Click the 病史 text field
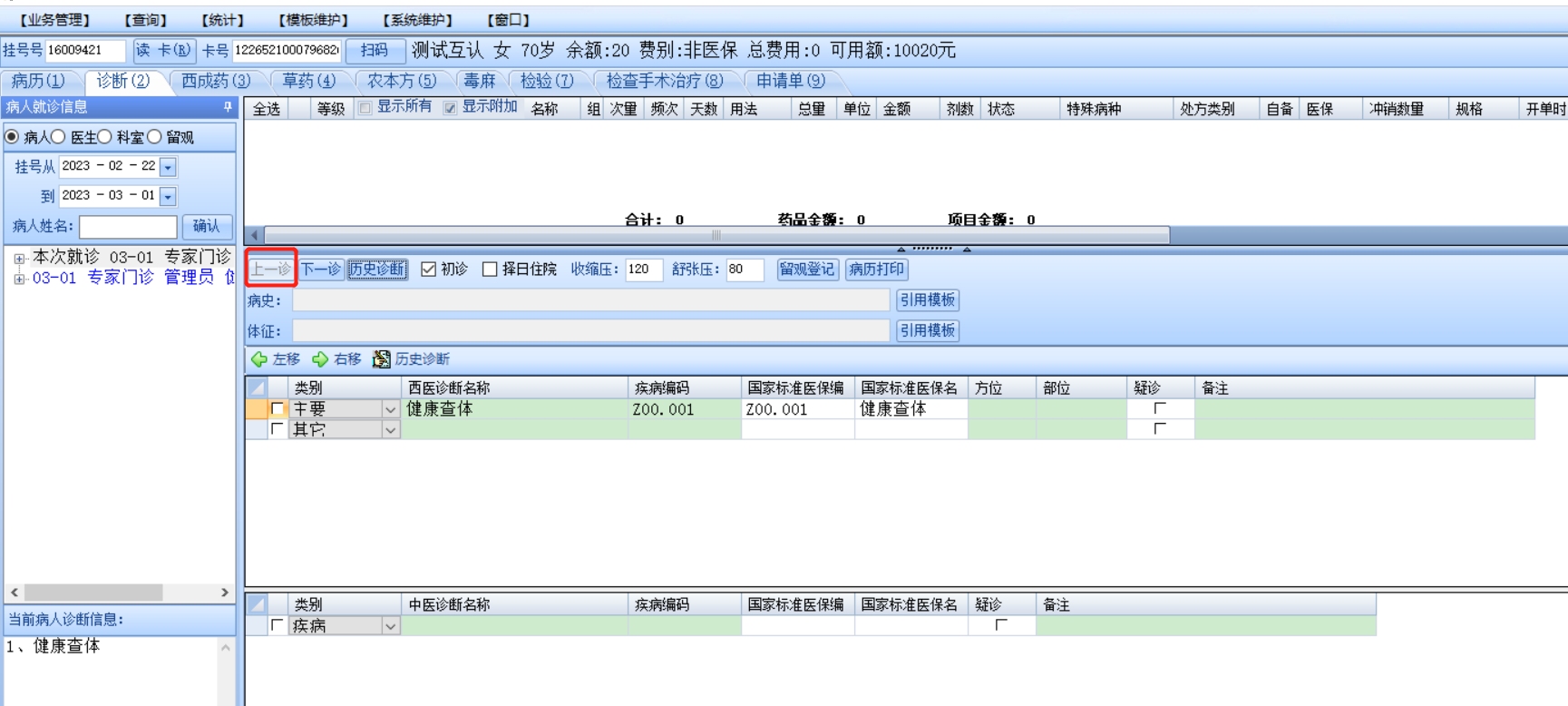The image size is (1568, 706). coord(591,300)
